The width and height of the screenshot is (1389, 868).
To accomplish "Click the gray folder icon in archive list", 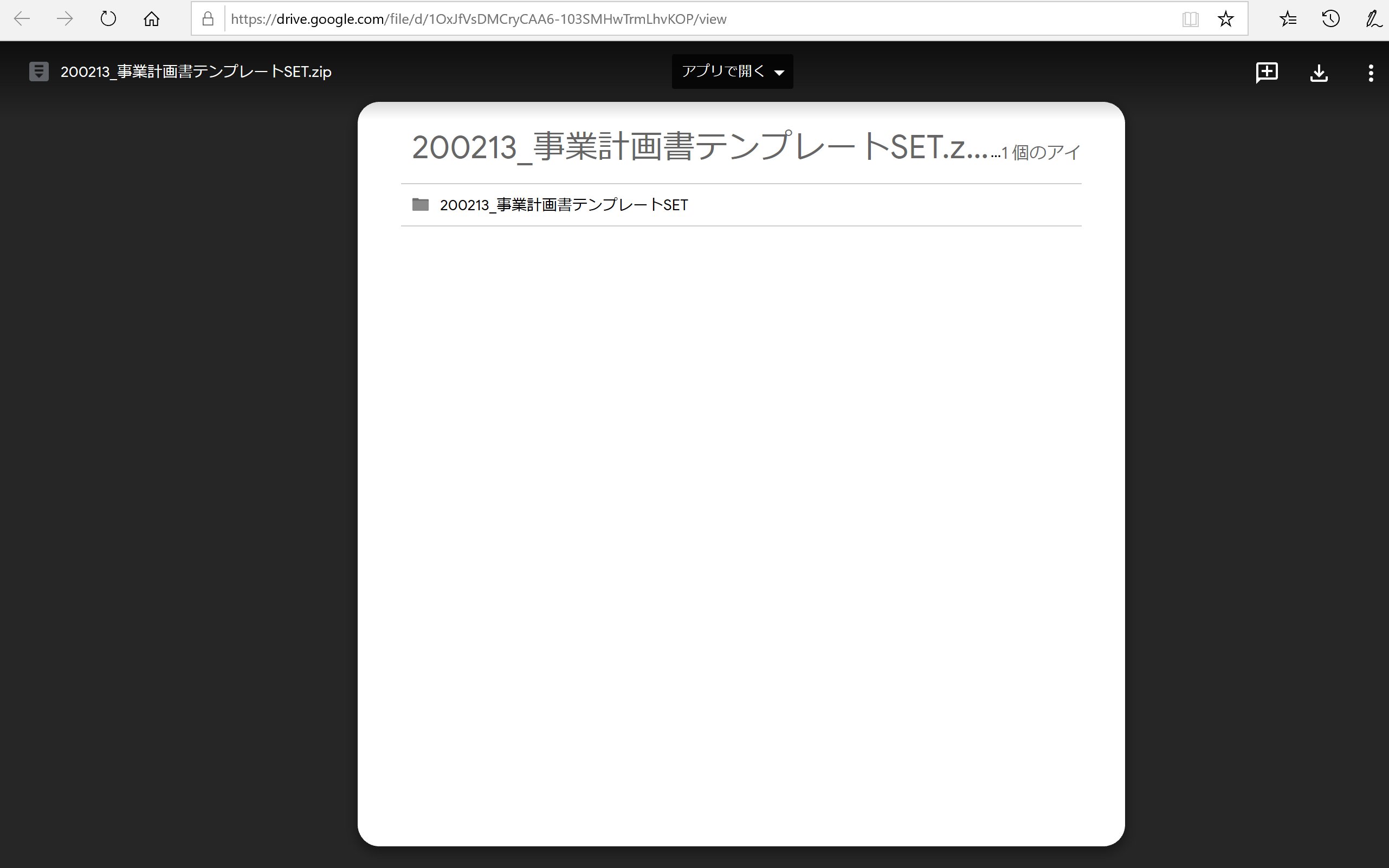I will tap(421, 204).
